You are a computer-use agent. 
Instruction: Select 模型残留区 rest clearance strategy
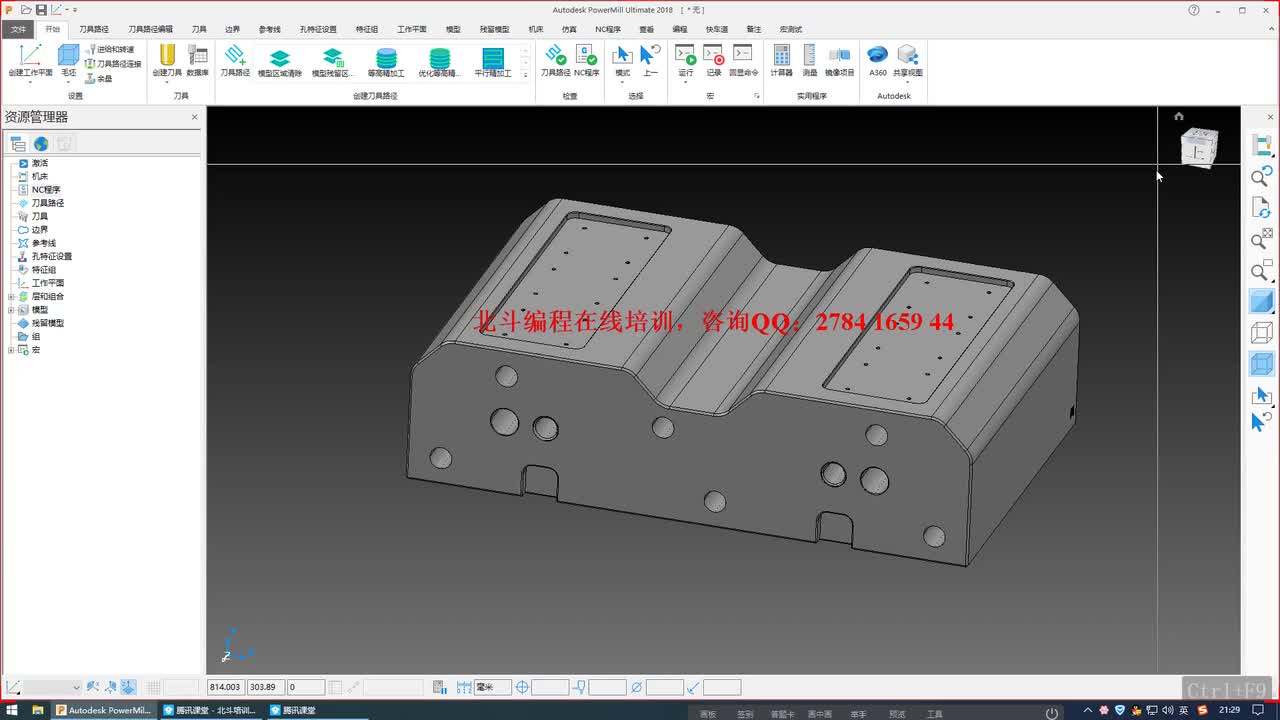(x=333, y=62)
